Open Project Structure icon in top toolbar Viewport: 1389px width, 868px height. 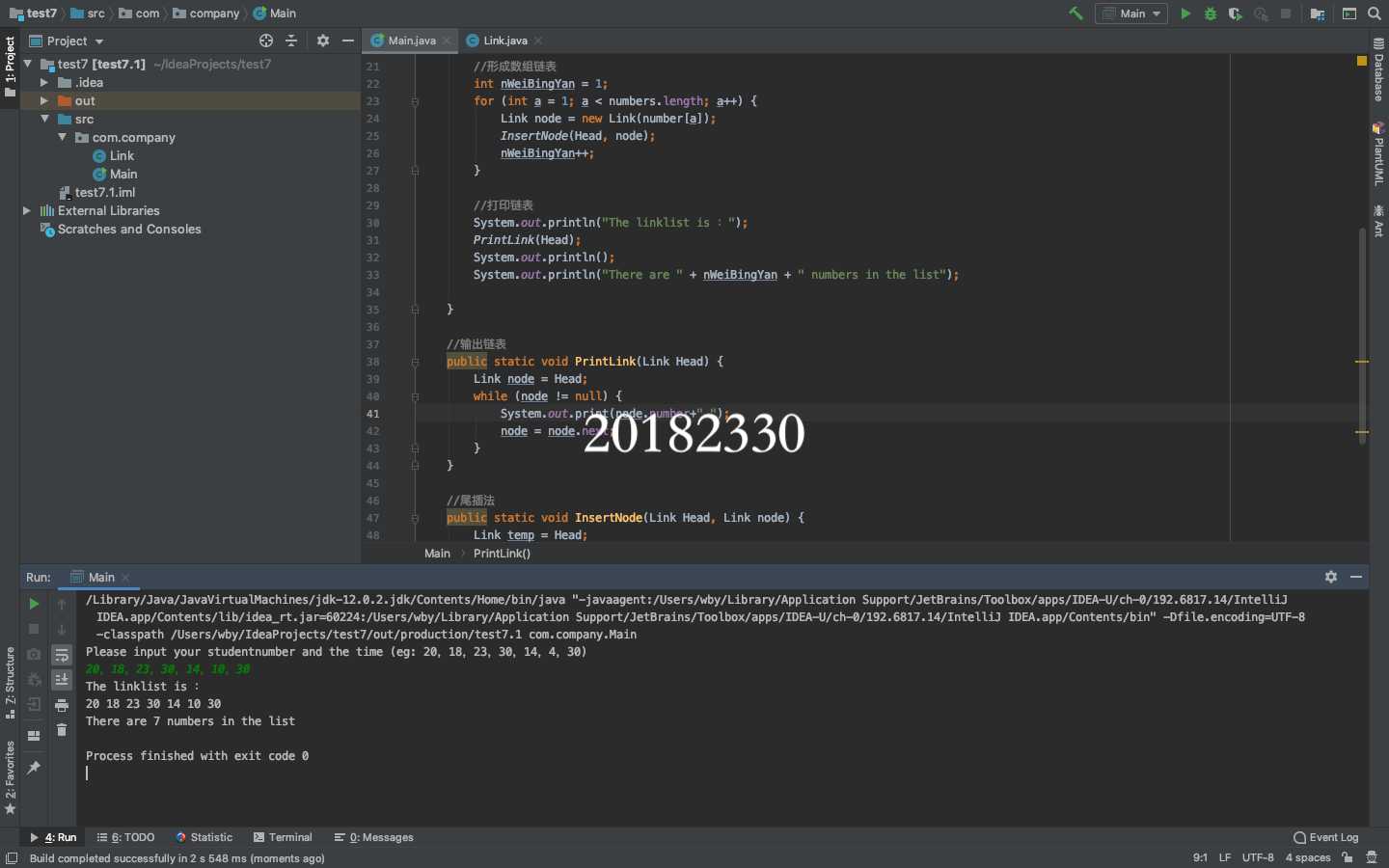(x=1318, y=14)
